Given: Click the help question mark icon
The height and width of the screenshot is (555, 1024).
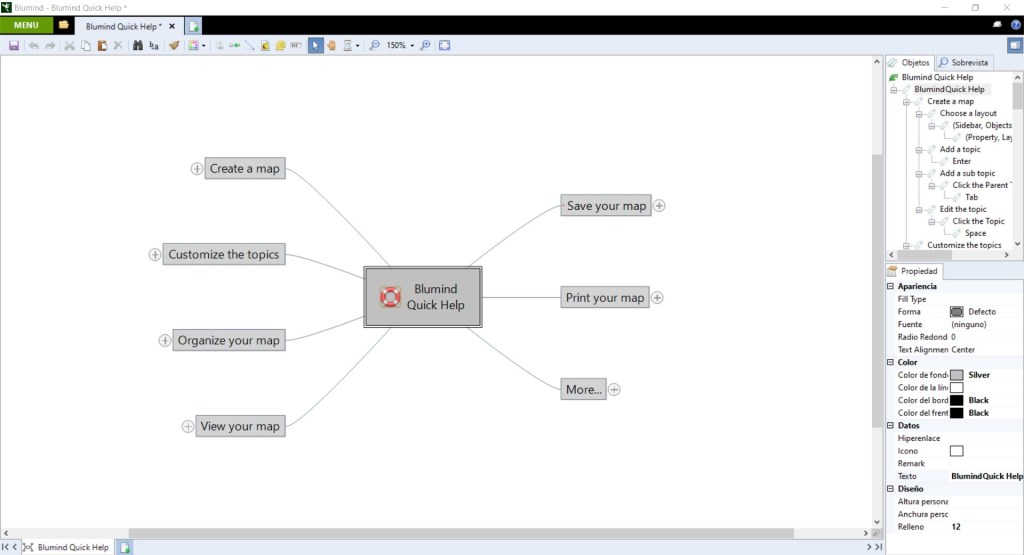Looking at the screenshot, I should (1015, 24).
